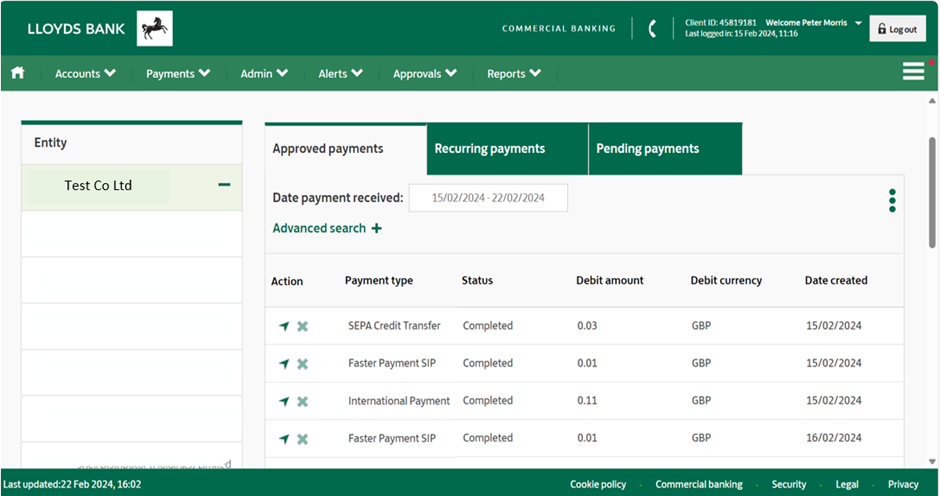Image resolution: width=940 pixels, height=496 pixels.
Task: Open the Privacy footer link
Action: point(903,484)
